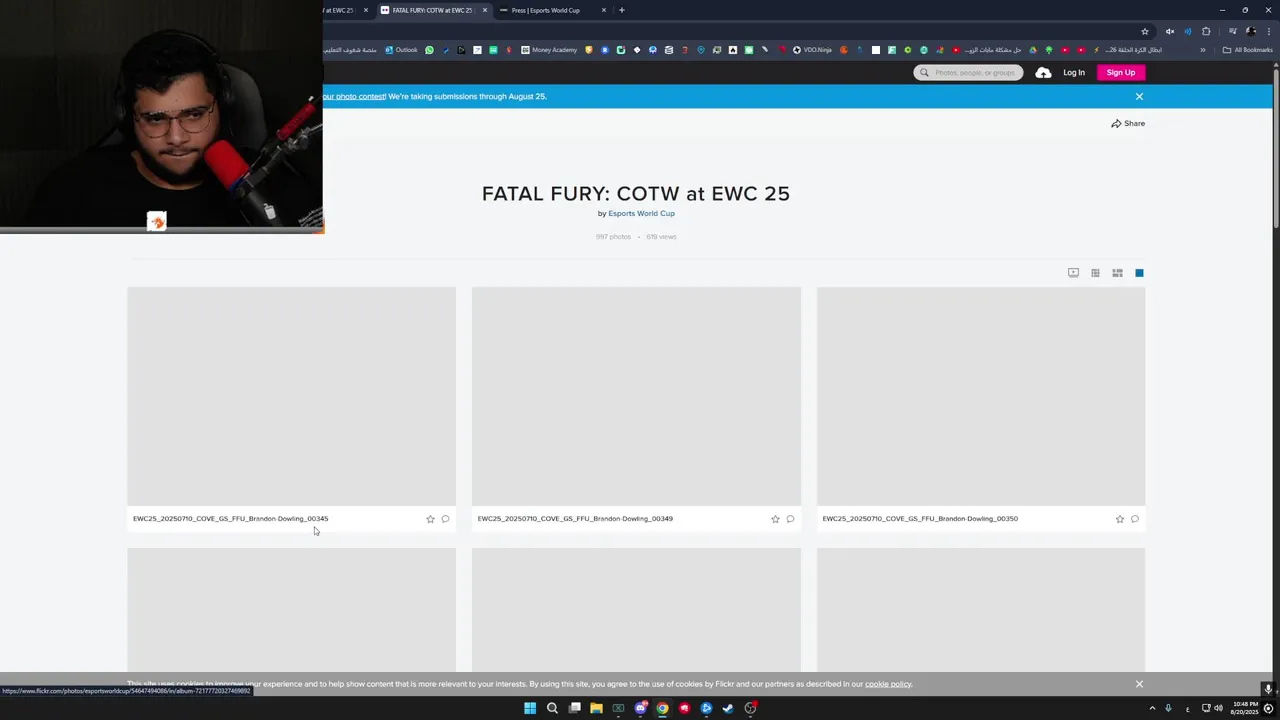Open File Explorer from the taskbar
This screenshot has width=1280, height=720.
596,708
